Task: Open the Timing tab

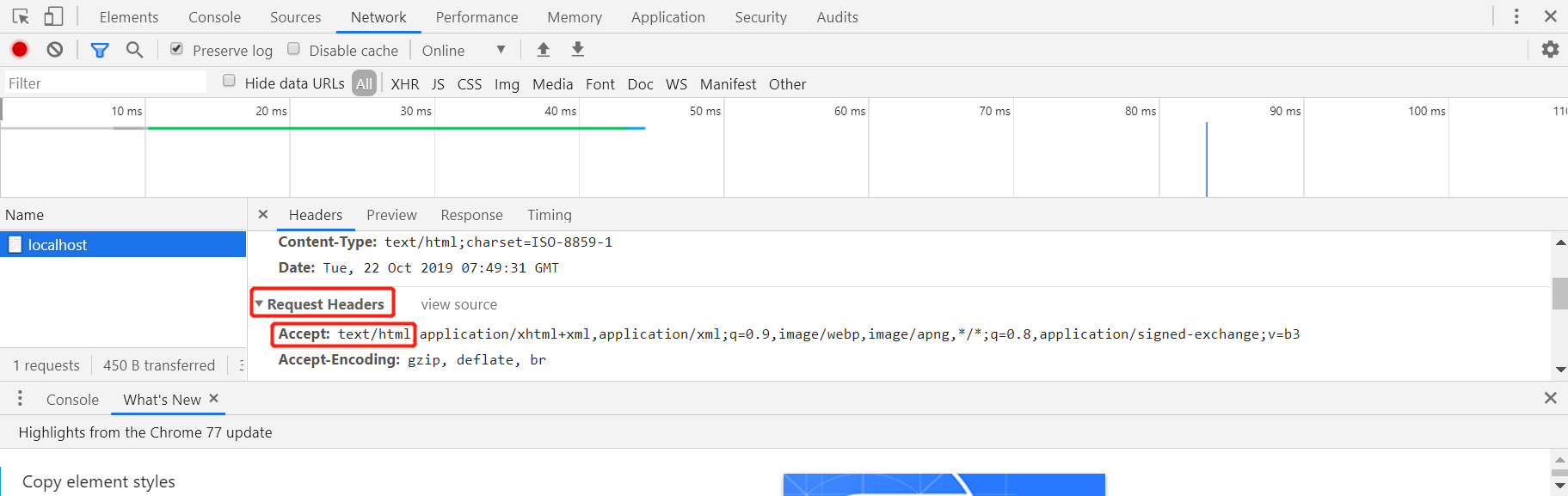Action: click(x=549, y=215)
